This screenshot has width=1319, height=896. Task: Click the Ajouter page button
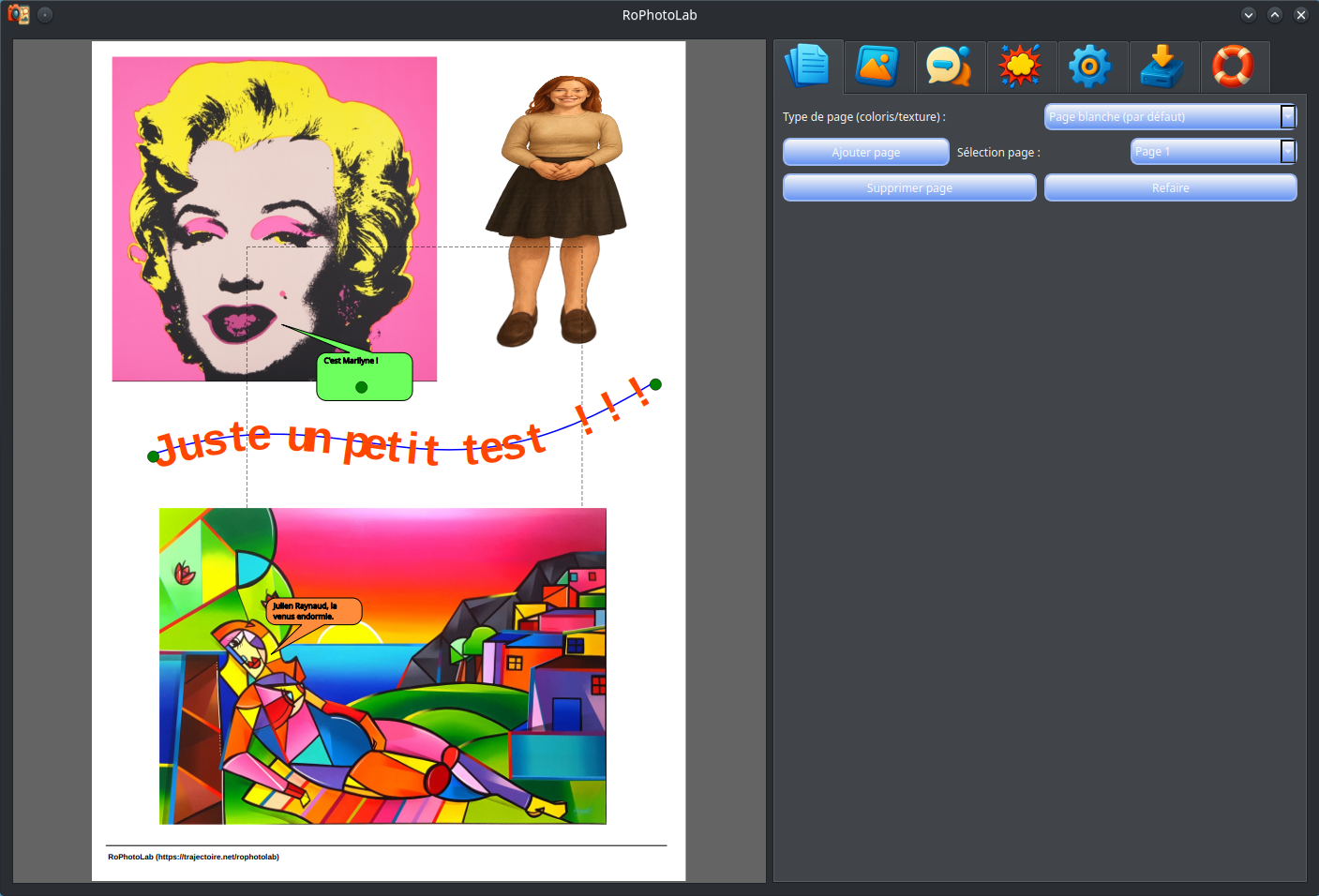pos(865,152)
